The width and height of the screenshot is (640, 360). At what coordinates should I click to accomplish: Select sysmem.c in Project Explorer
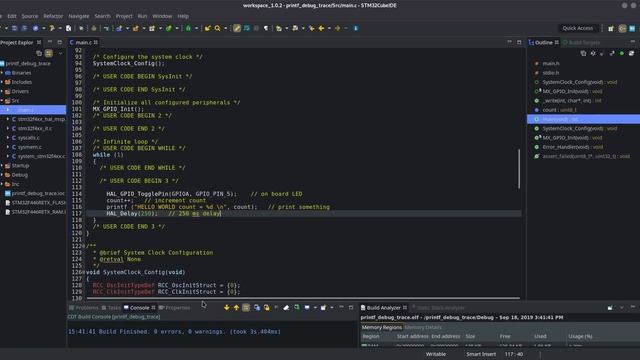29,147
